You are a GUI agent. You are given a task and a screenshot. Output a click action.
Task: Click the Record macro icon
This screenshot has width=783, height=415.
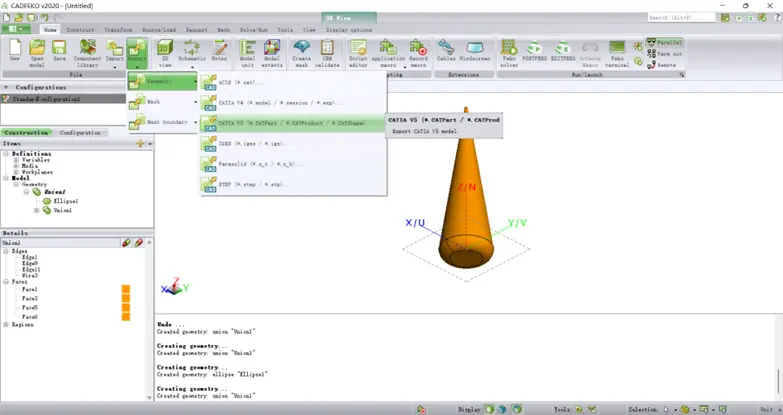pos(418,52)
